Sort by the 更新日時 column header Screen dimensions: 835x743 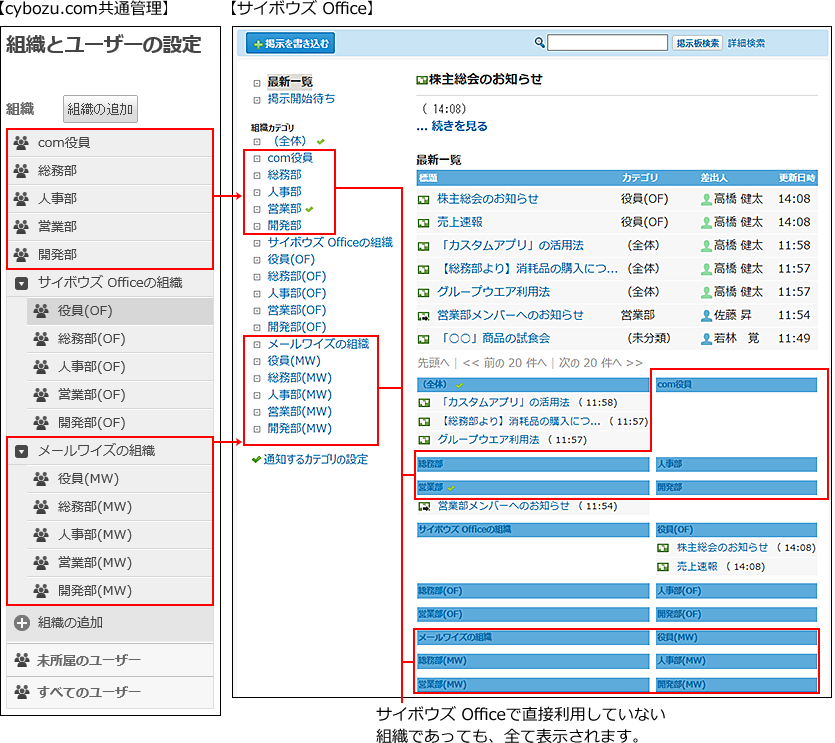click(797, 178)
